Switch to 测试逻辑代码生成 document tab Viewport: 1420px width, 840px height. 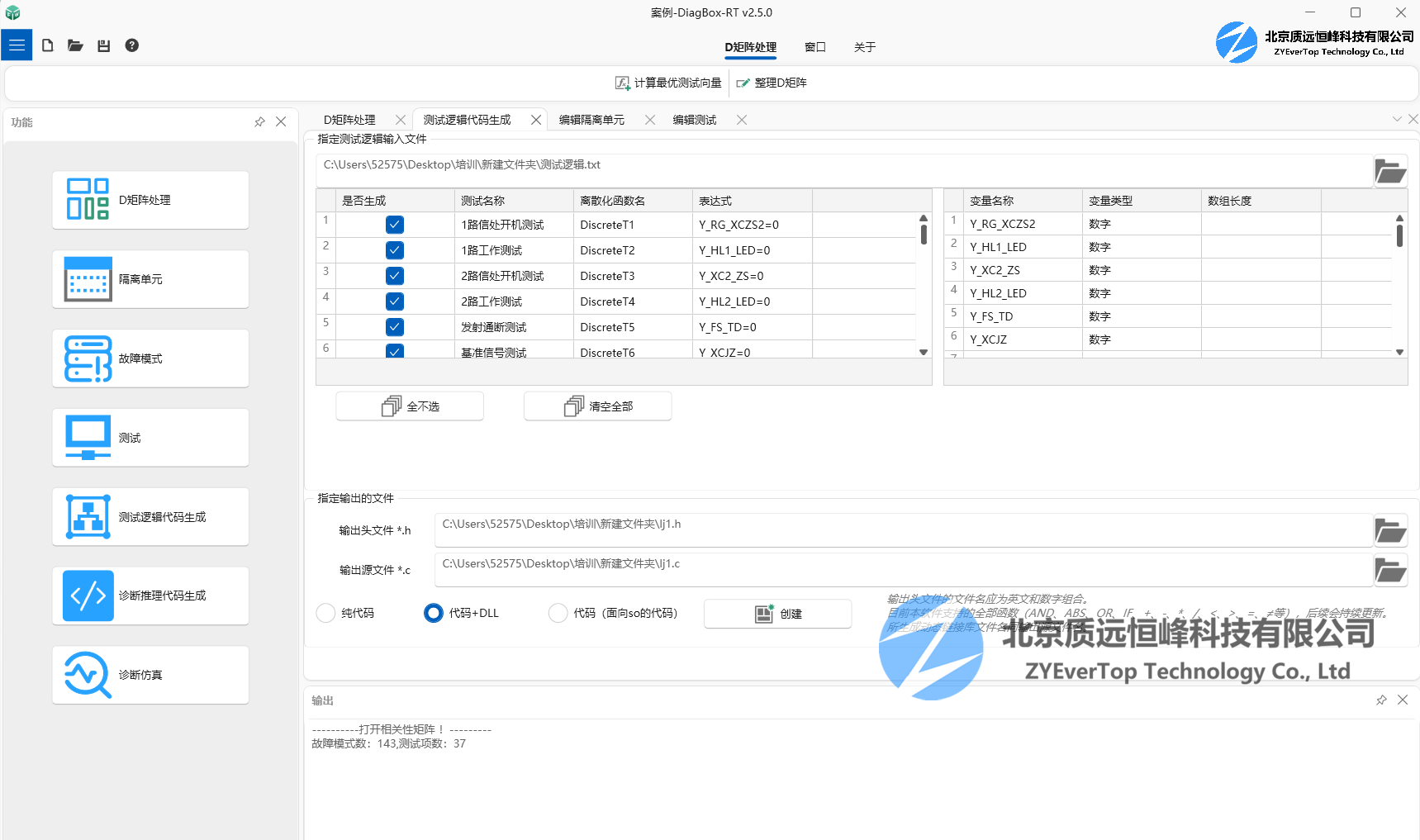pos(468,120)
